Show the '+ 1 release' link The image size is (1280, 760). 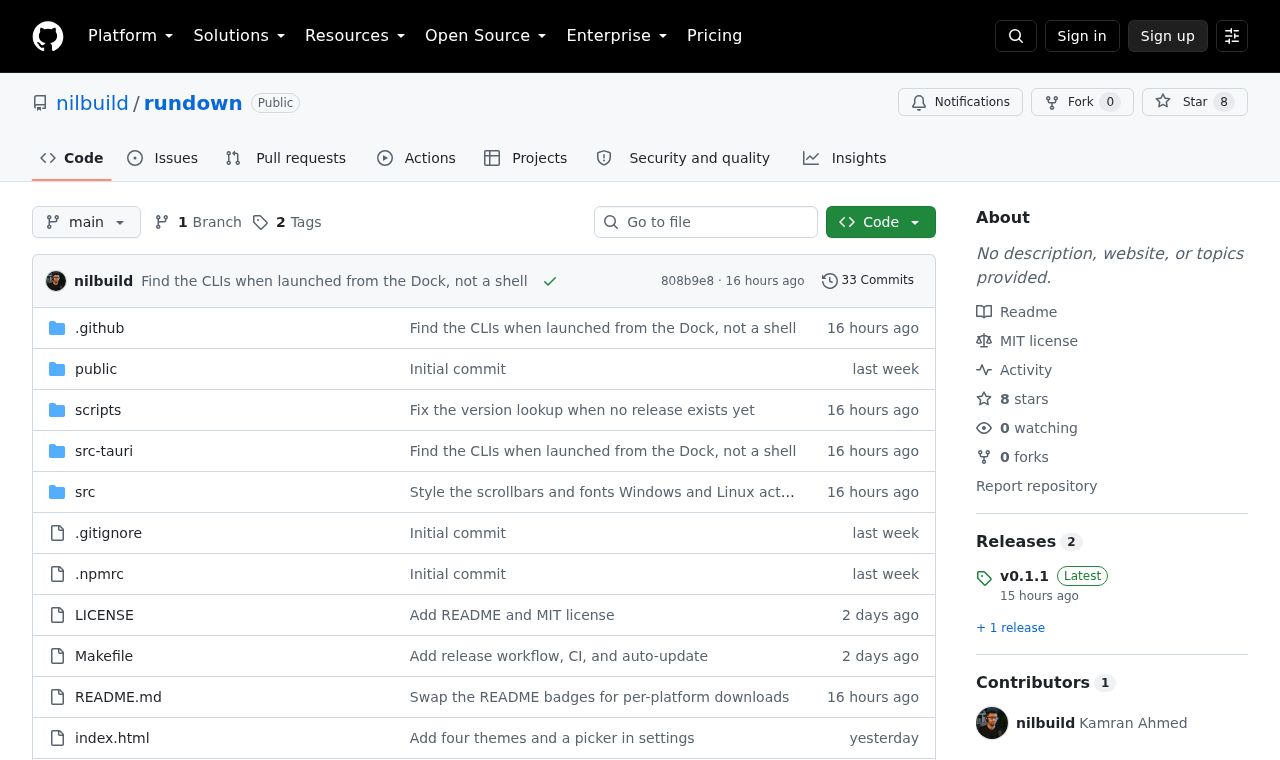(1010, 628)
